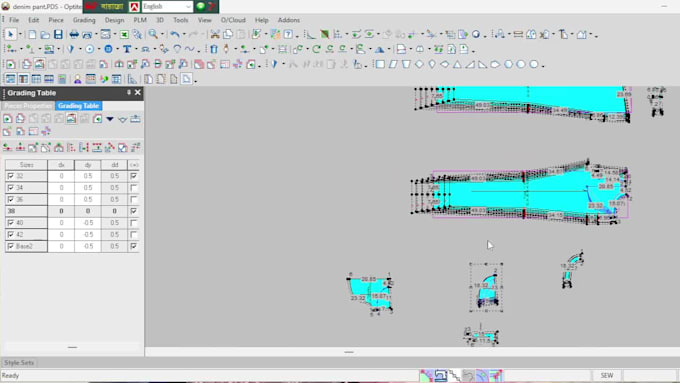The image size is (680, 383).
Task: Switch to the Pieces Properties tab
Action: coord(28,106)
